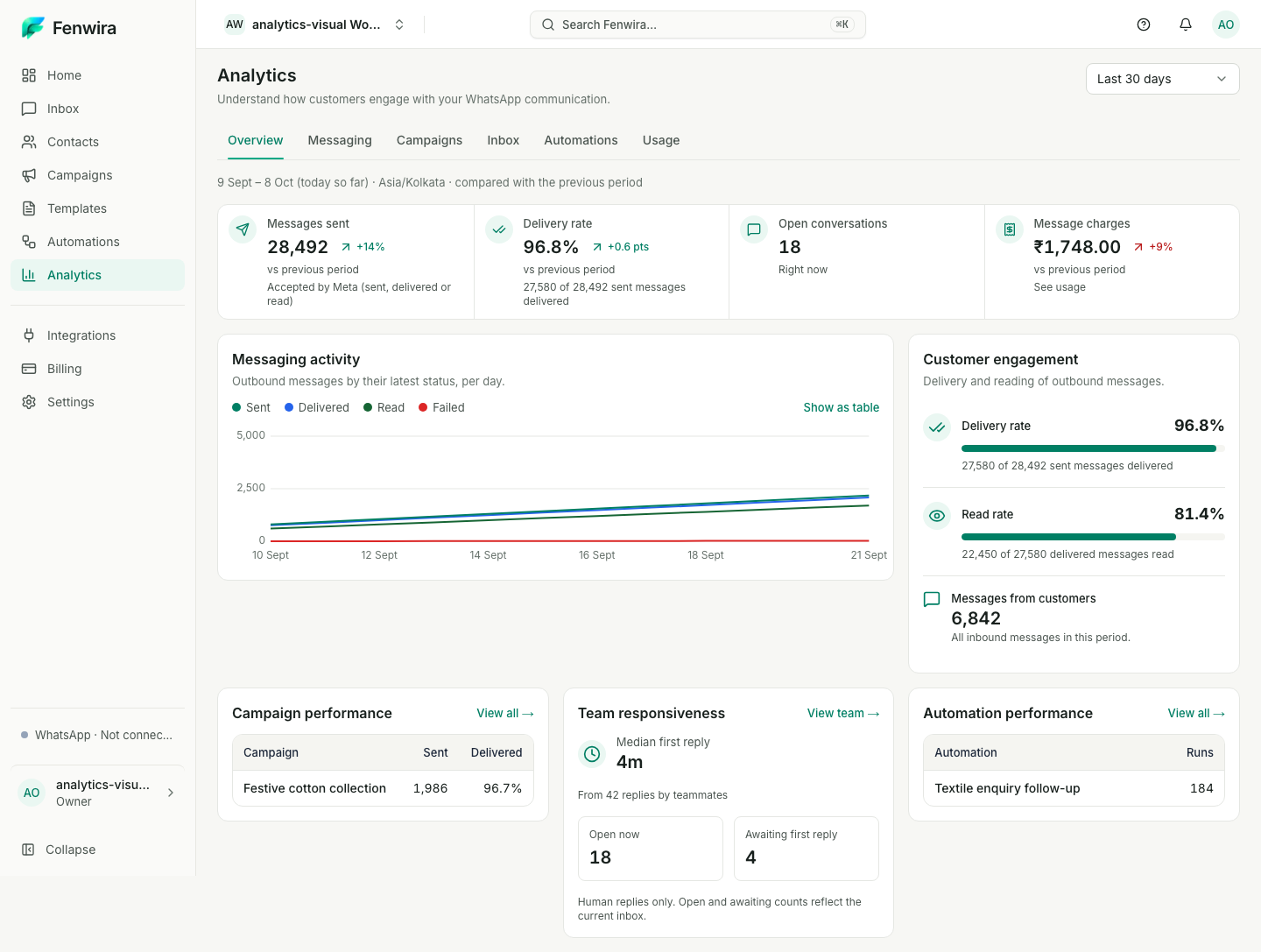Open the Analytics bar chart icon
Image resolution: width=1261 pixels, height=952 pixels.
point(29,275)
